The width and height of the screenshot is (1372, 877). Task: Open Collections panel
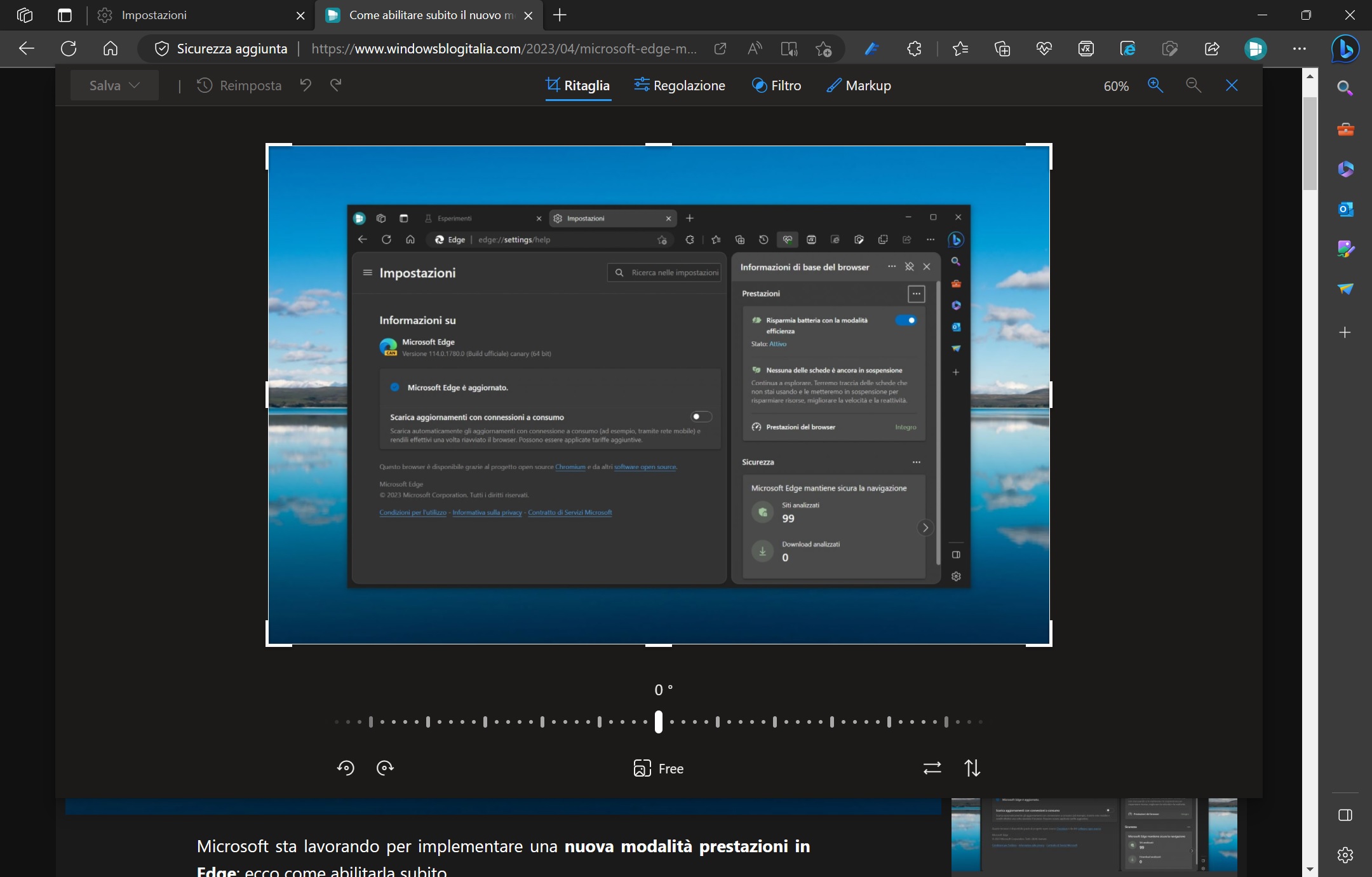point(1002,49)
